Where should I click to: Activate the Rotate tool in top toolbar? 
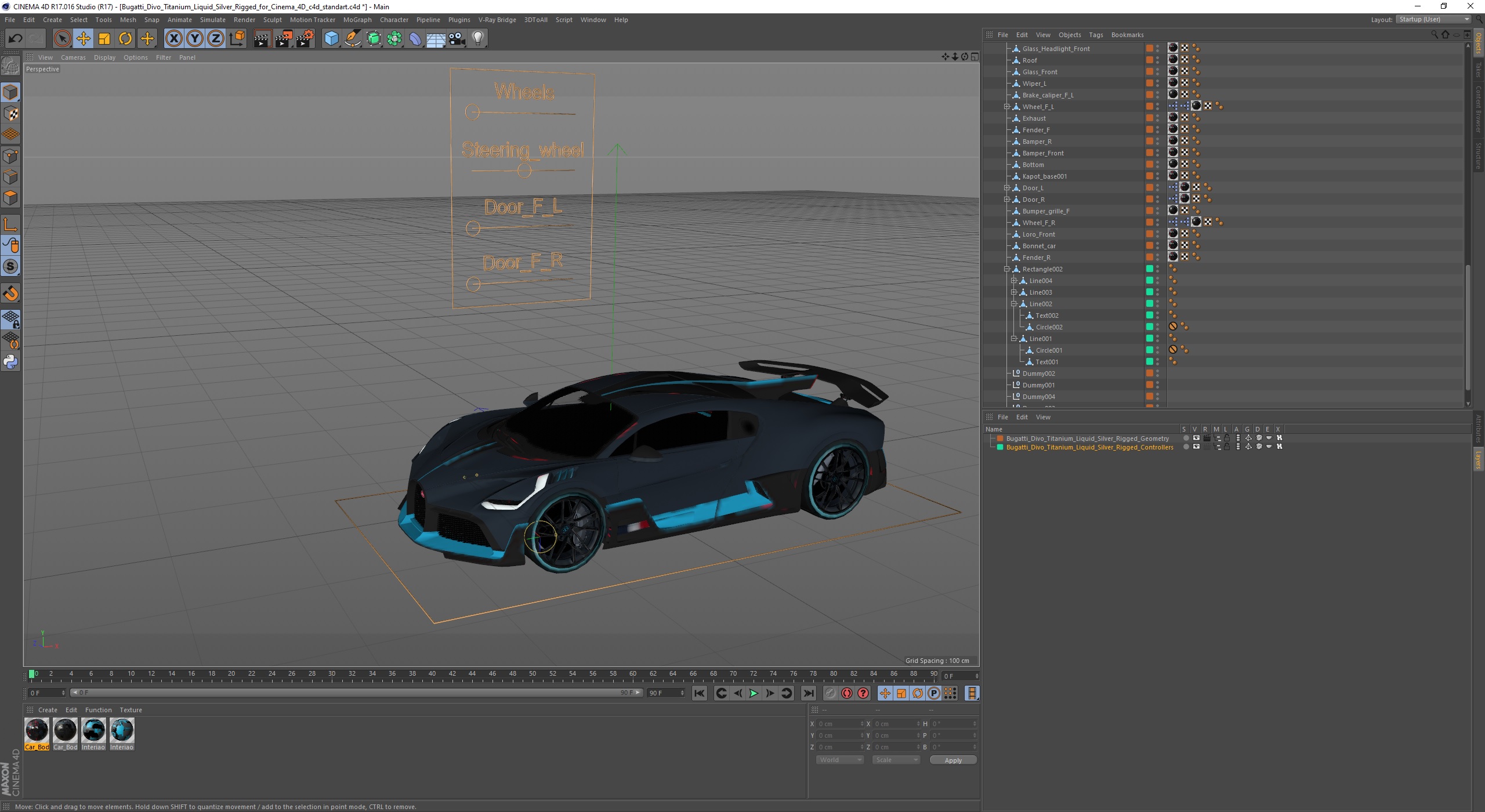point(125,39)
